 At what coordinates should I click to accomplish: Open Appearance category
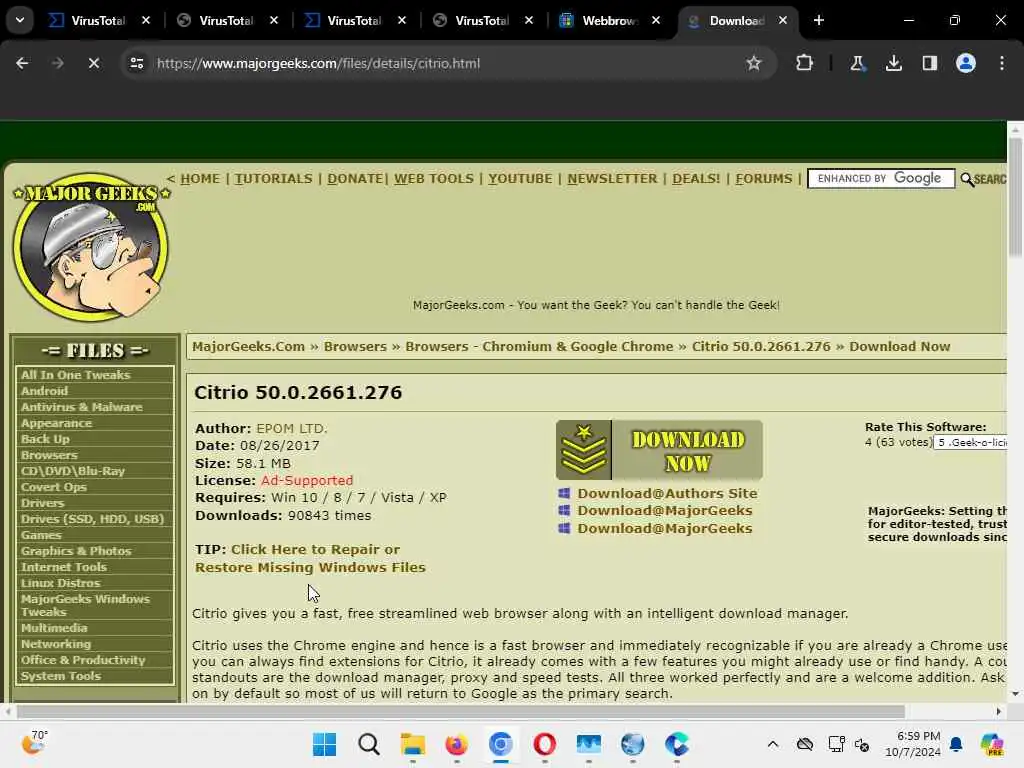(56, 423)
